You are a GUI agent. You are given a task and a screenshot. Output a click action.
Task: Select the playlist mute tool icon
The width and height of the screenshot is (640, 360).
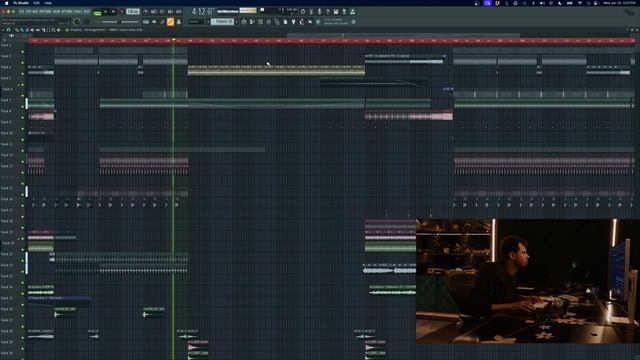32,30
